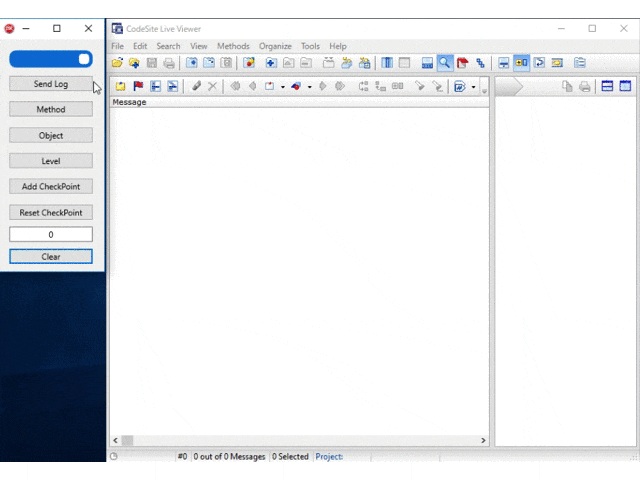This screenshot has width=640, height=480.
Task: Click the red app icon in small window title bar
Action: pos(9,29)
